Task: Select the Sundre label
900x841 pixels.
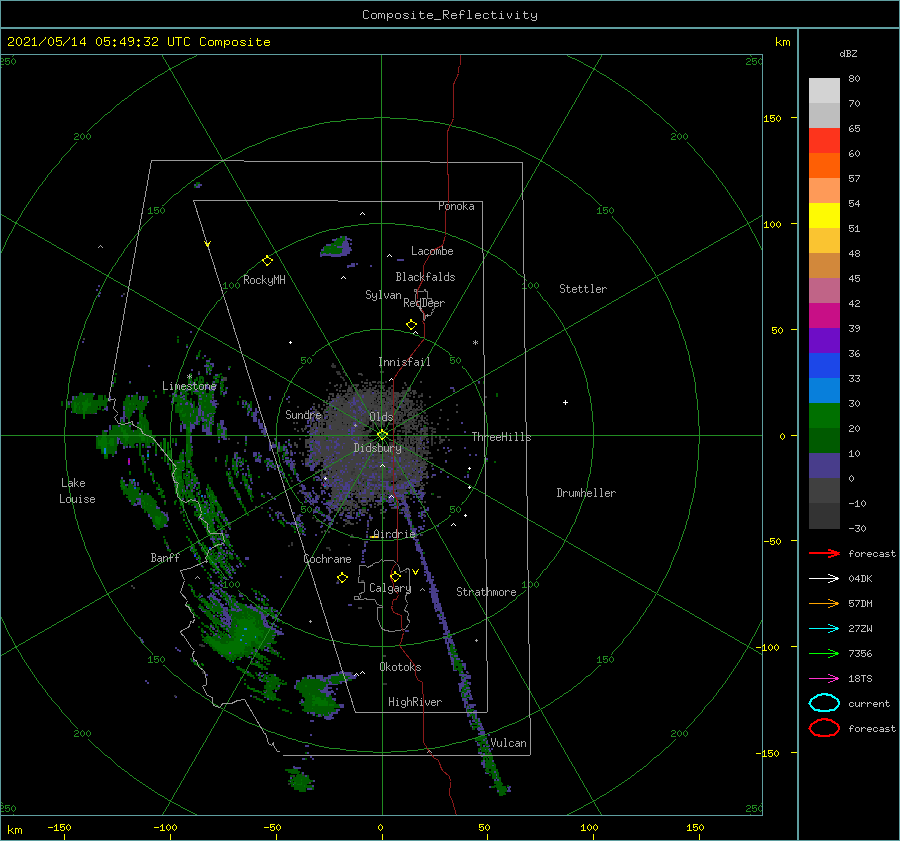Action: coord(303,414)
